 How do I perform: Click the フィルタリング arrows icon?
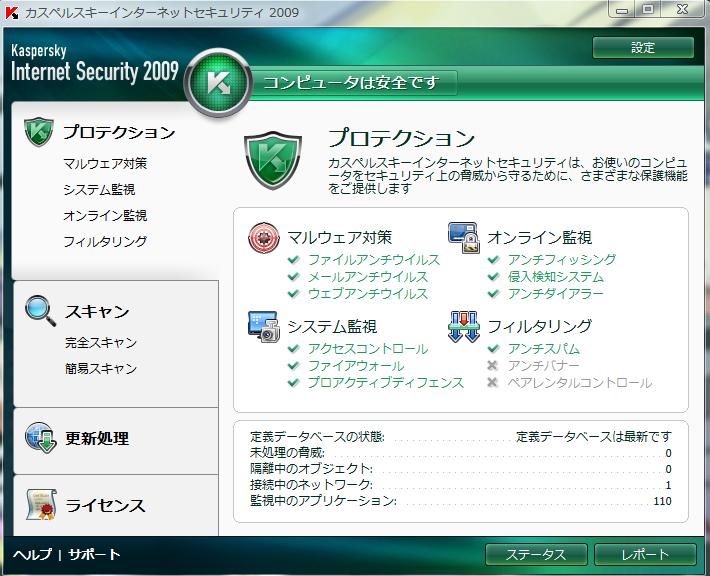[464, 326]
